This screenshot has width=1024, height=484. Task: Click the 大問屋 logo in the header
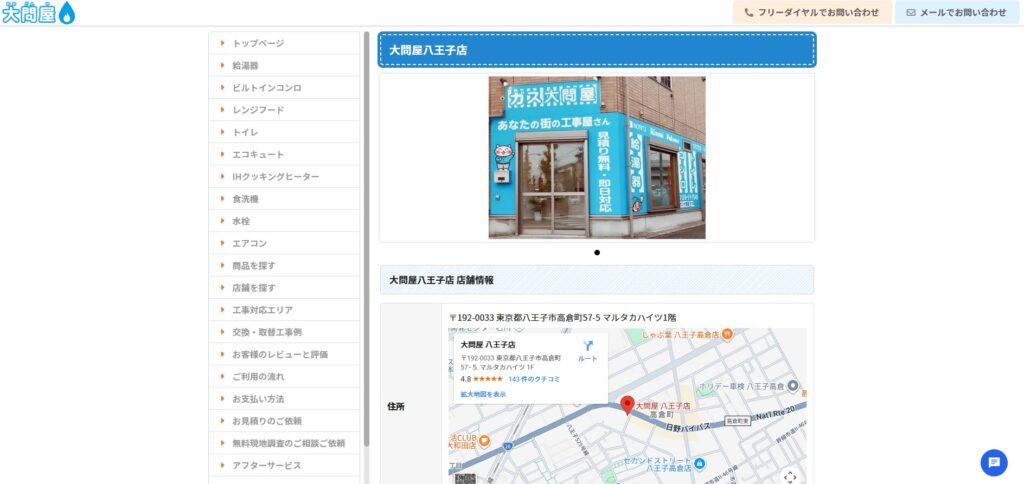point(38,13)
